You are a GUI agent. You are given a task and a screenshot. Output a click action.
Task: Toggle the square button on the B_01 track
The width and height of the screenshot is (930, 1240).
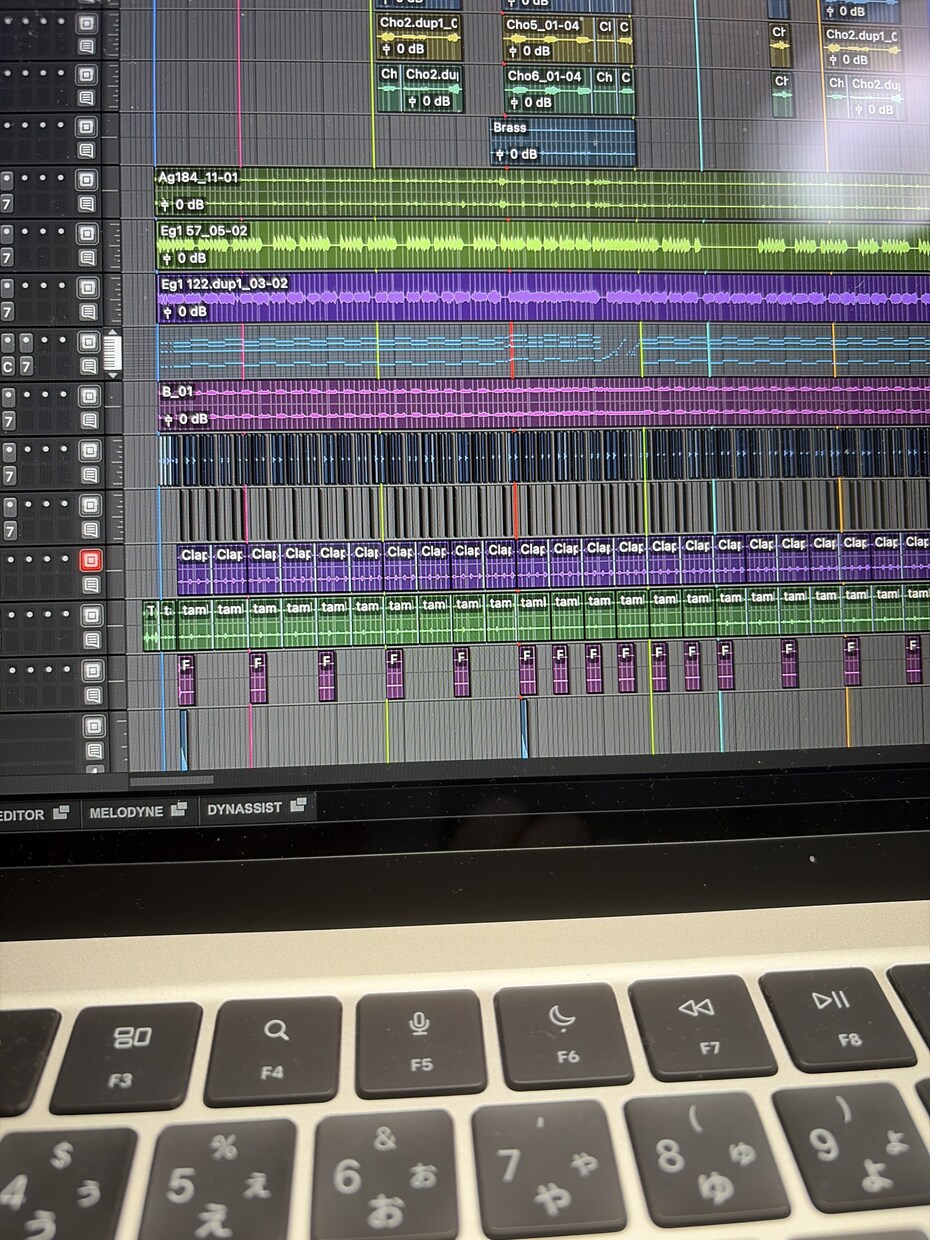coord(89,396)
